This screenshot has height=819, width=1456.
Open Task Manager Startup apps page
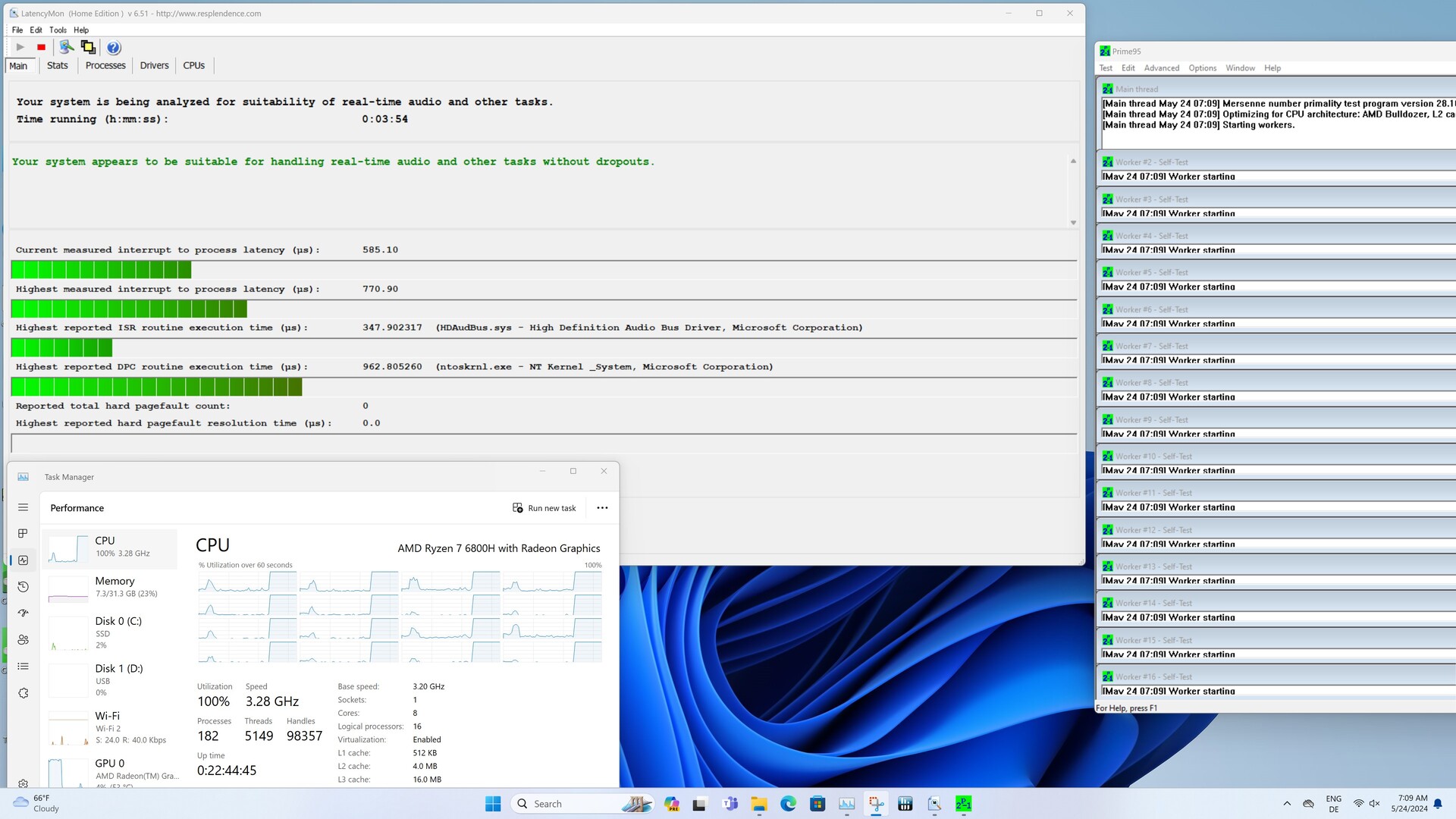point(24,613)
